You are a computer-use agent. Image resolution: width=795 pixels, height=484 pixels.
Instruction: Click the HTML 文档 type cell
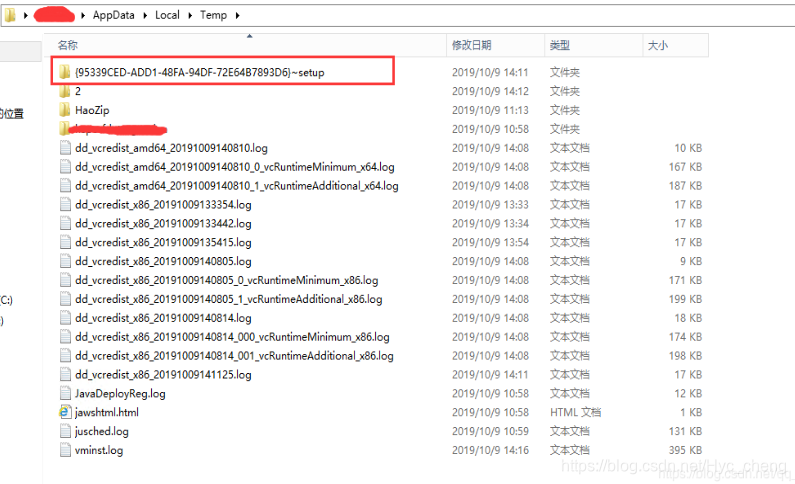[x=575, y=413]
